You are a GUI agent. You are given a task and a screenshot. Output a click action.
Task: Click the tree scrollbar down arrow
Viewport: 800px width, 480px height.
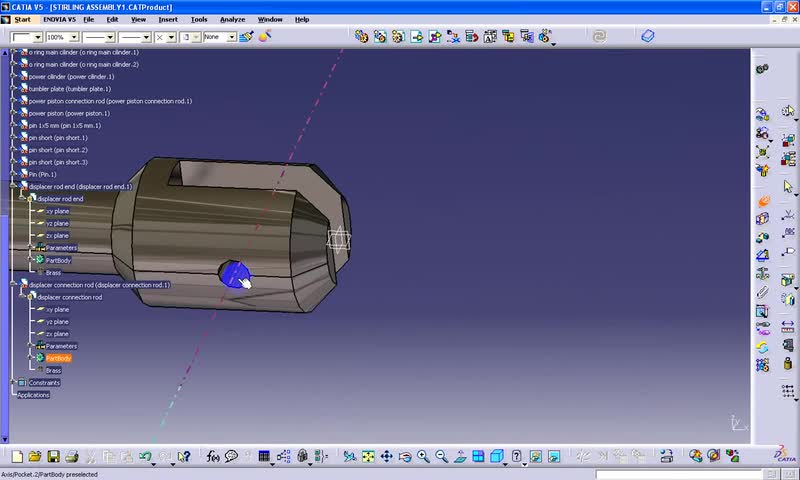click(5, 439)
